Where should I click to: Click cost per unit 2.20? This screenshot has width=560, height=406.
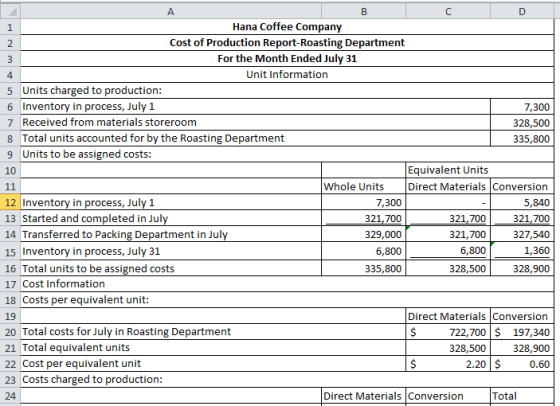tap(448, 364)
